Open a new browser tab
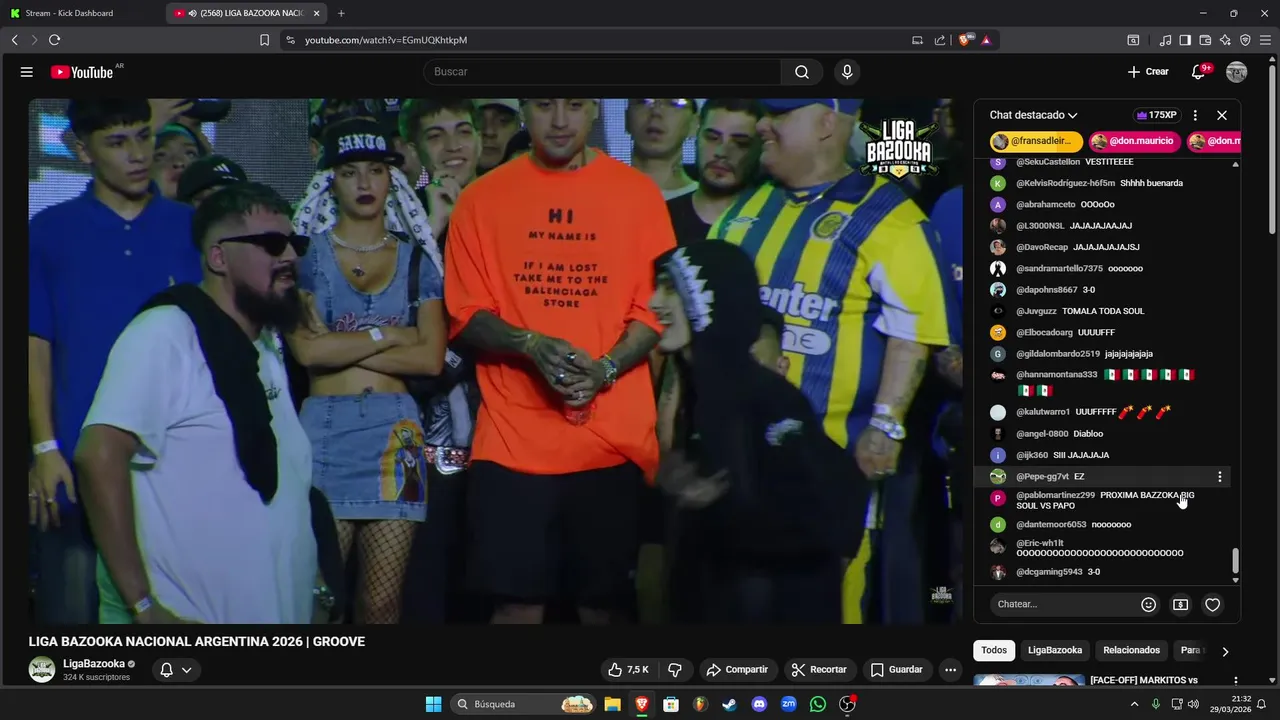This screenshot has height=720, width=1280. pyautogui.click(x=341, y=13)
